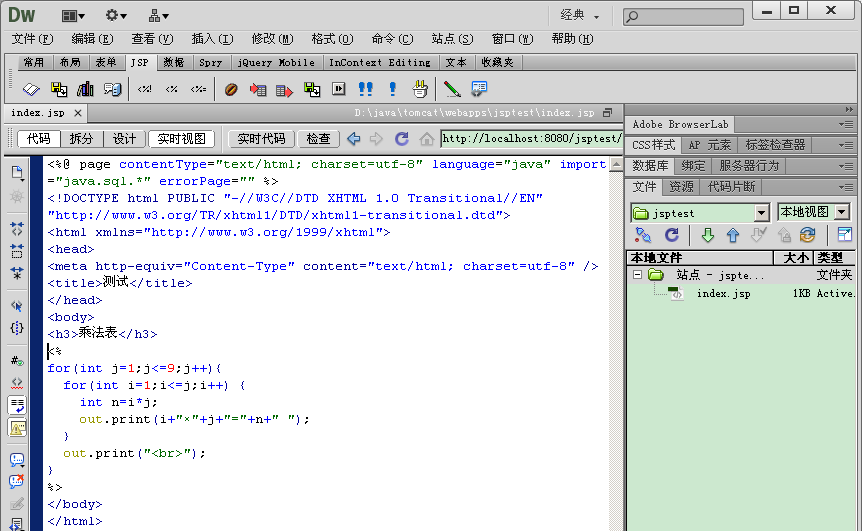Click the bar chart books icon in the JSP toolbar
The width and height of the screenshot is (862, 531).
pos(85,88)
